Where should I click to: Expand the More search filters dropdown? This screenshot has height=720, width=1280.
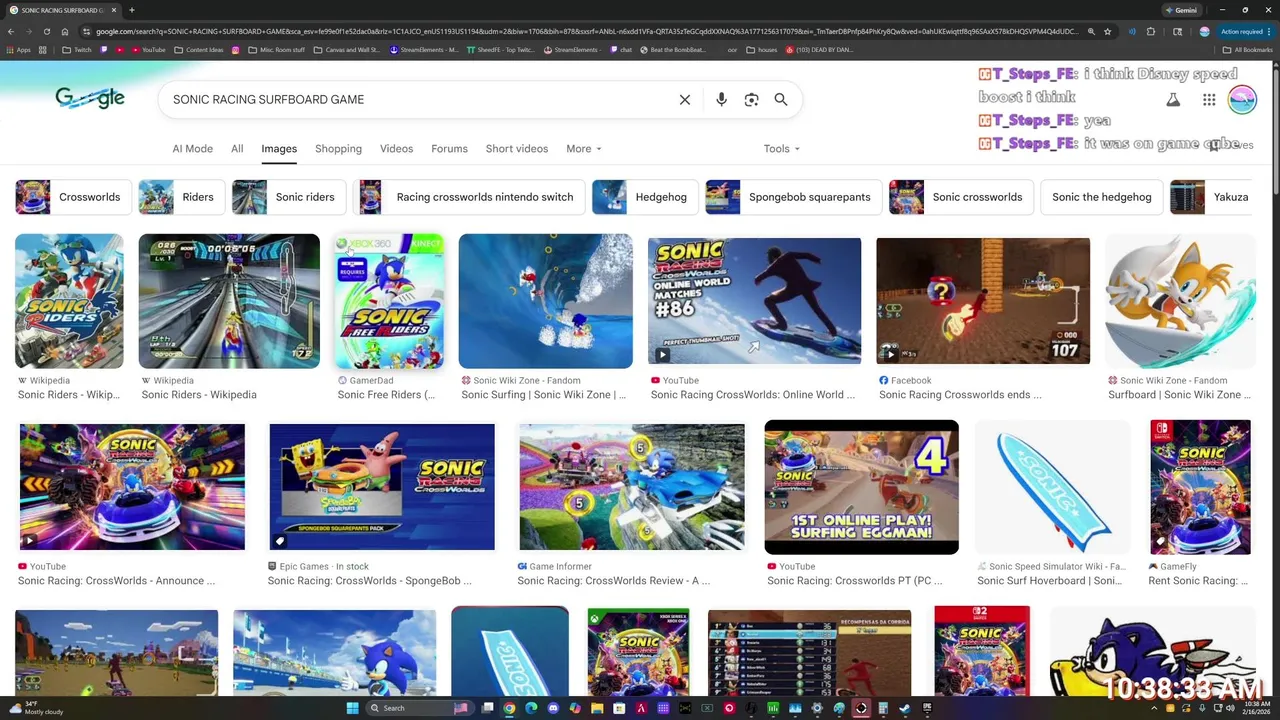pyautogui.click(x=584, y=149)
